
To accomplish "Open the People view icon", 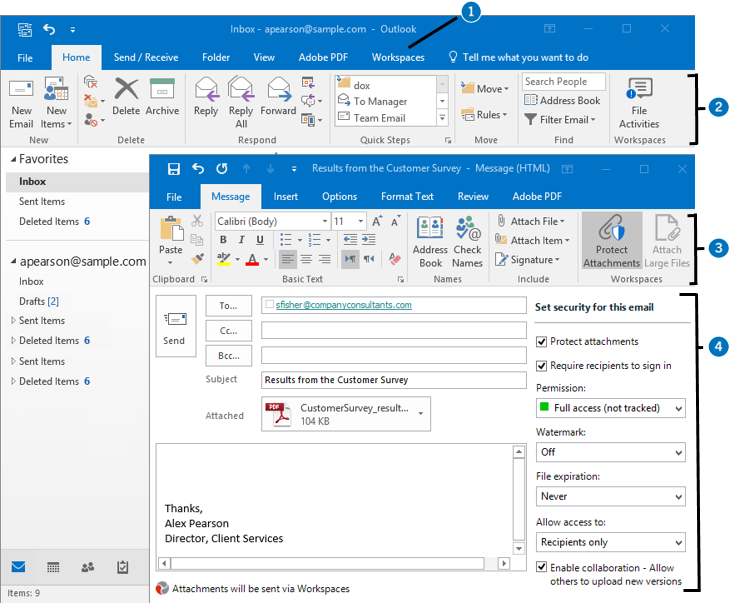I will tap(88, 567).
